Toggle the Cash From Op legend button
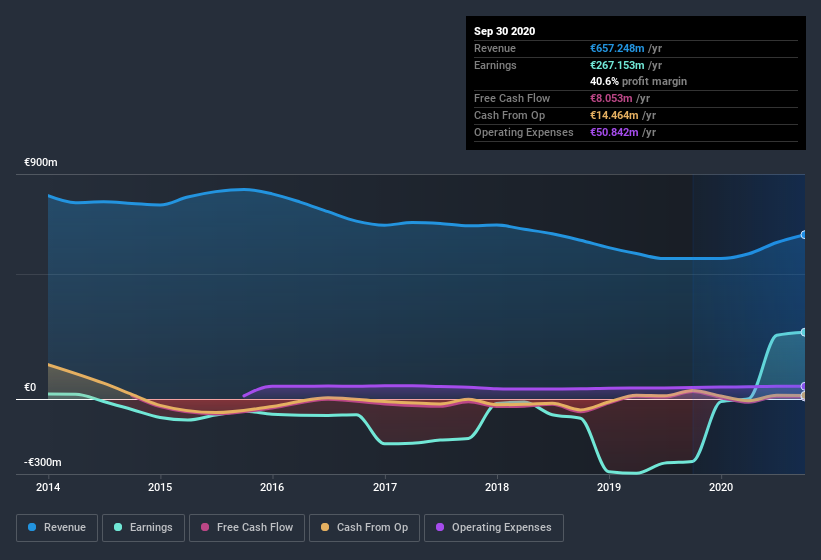This screenshot has height=560, width=821. [x=364, y=528]
